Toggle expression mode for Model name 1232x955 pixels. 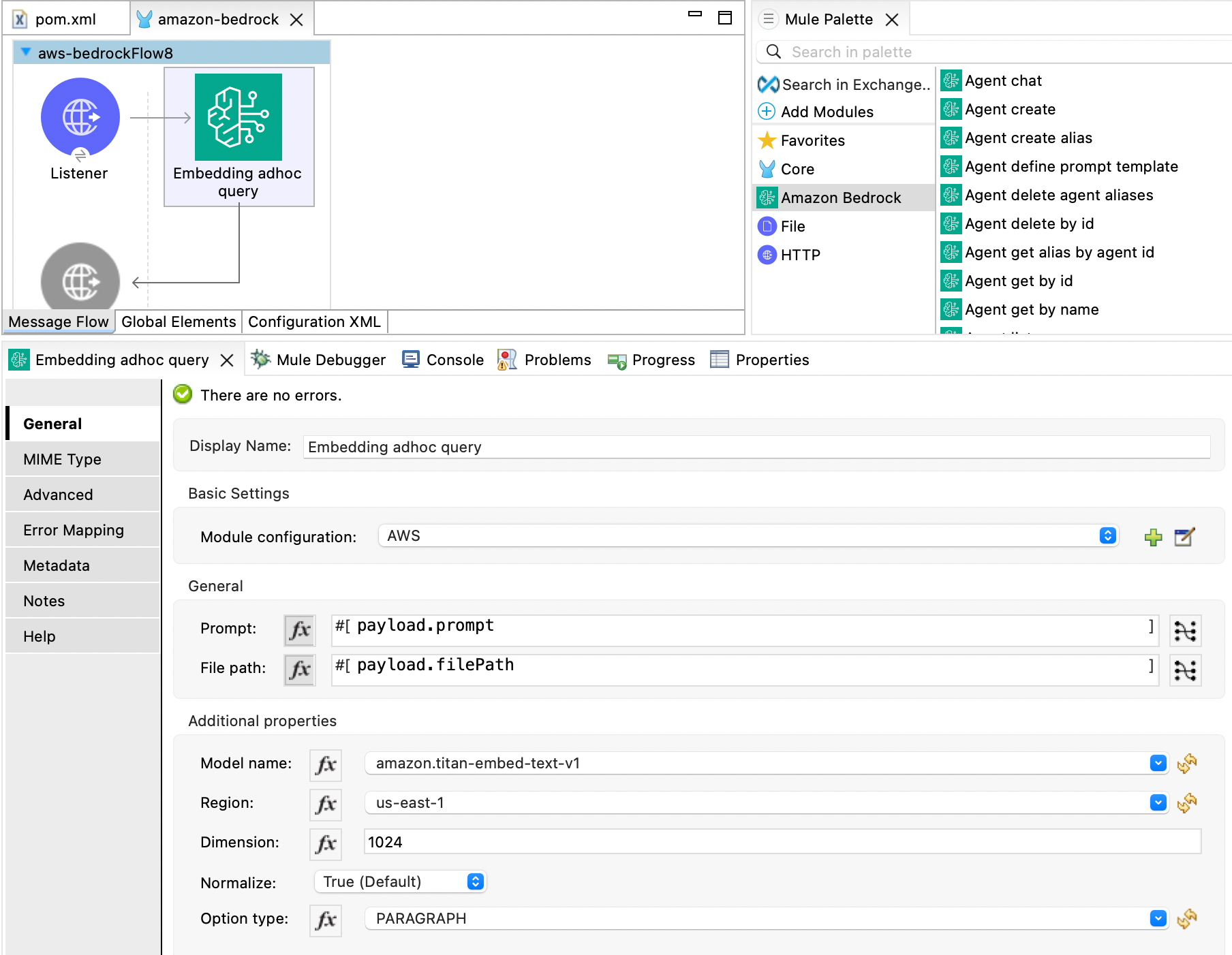pyautogui.click(x=326, y=764)
